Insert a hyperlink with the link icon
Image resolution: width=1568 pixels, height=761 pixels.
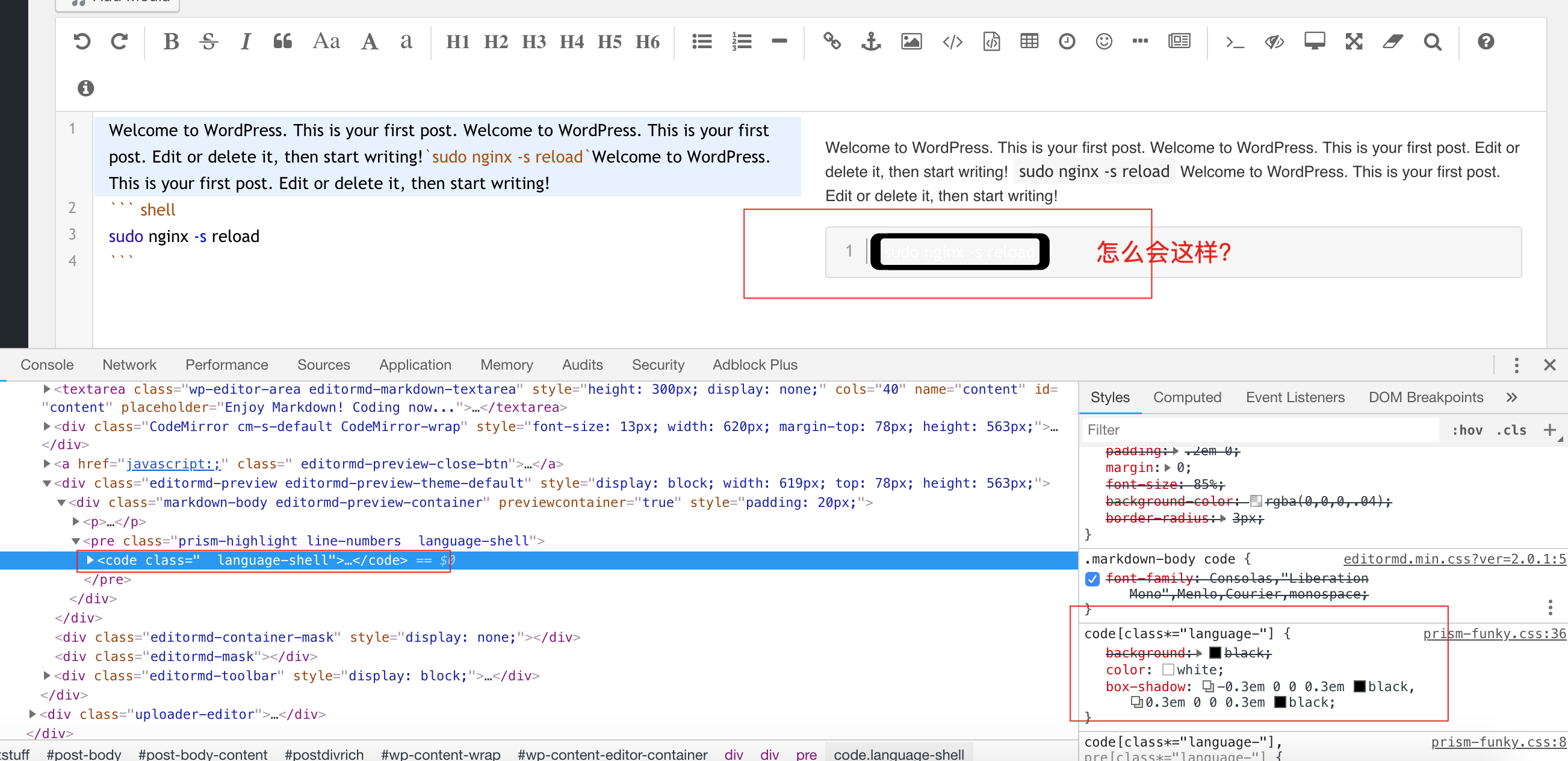(832, 42)
